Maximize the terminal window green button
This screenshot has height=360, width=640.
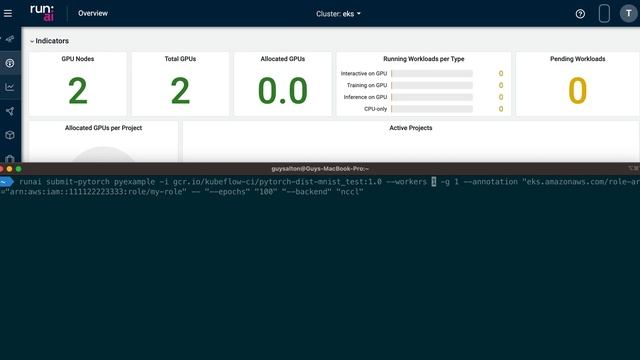click(18, 169)
